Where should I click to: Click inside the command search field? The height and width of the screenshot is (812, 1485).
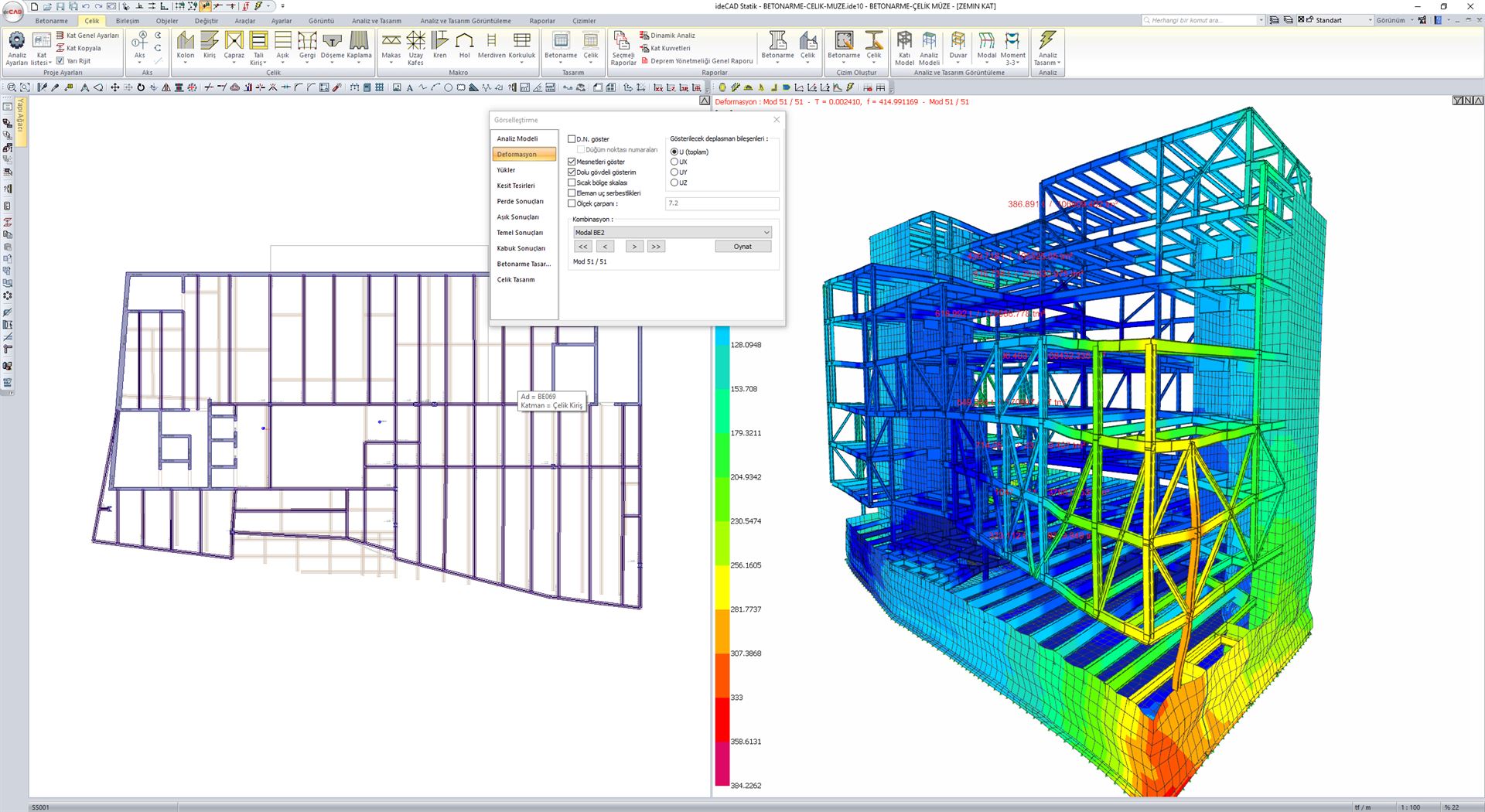(1199, 20)
